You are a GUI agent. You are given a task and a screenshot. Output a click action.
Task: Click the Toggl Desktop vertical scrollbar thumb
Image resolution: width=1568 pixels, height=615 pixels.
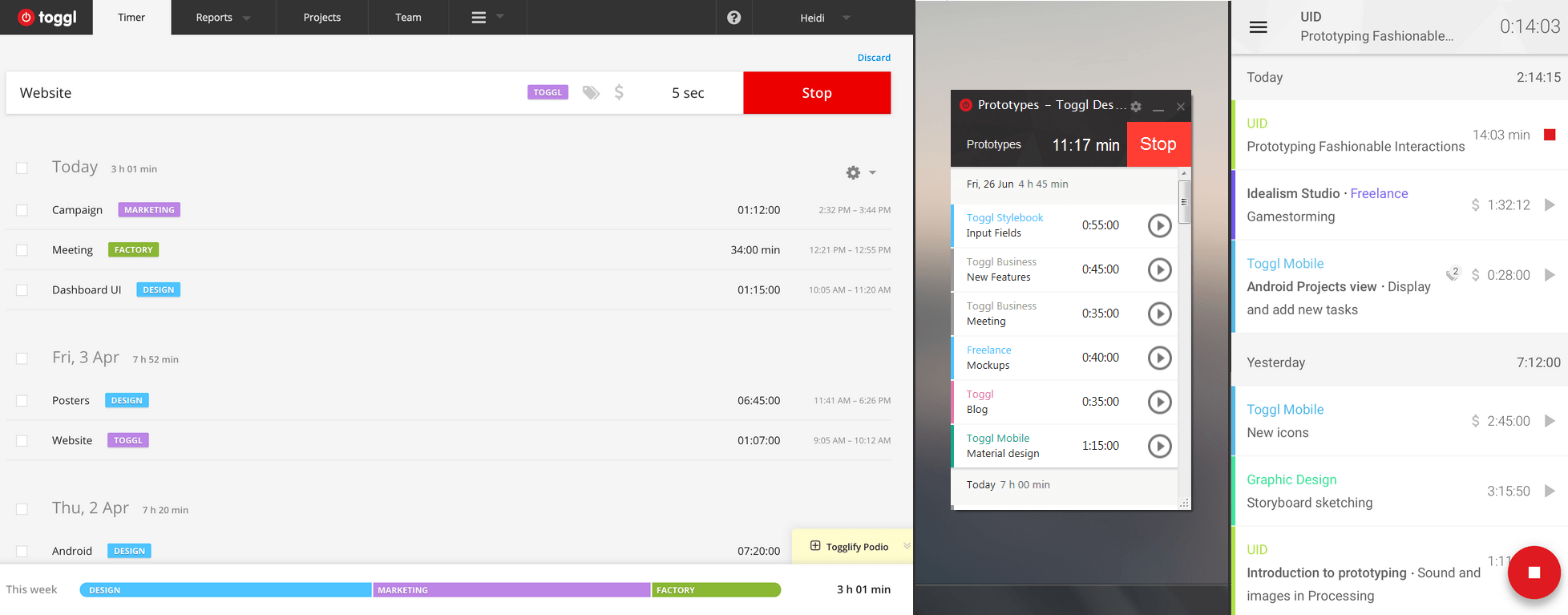(1184, 202)
